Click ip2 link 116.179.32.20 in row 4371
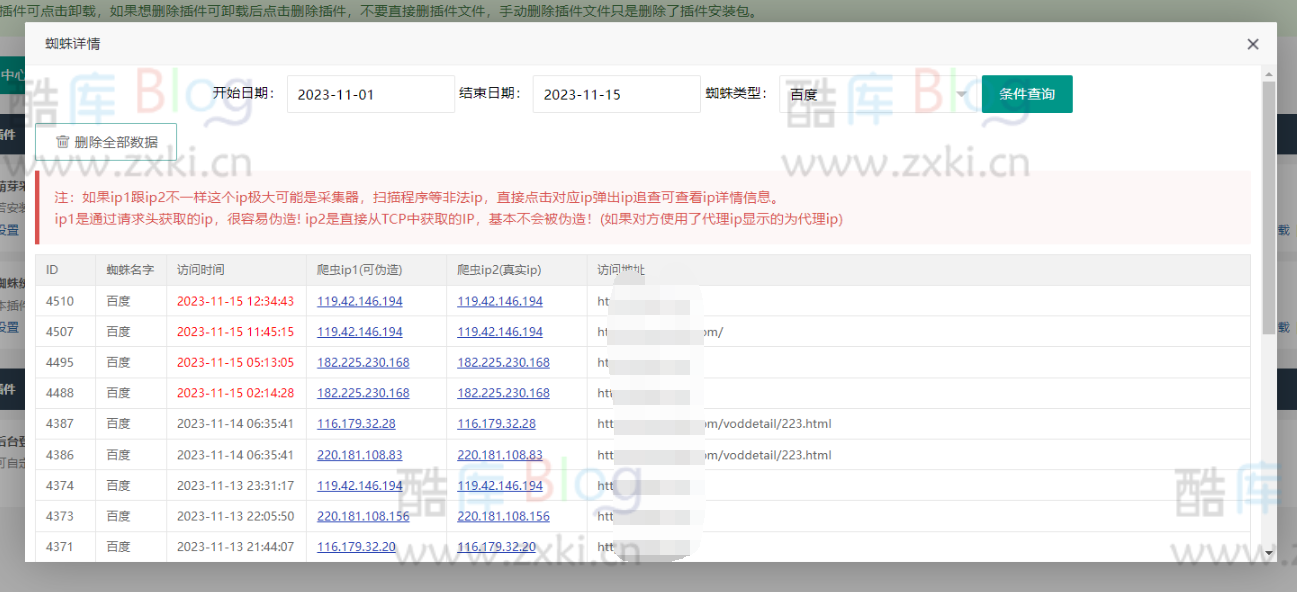 tap(496, 547)
